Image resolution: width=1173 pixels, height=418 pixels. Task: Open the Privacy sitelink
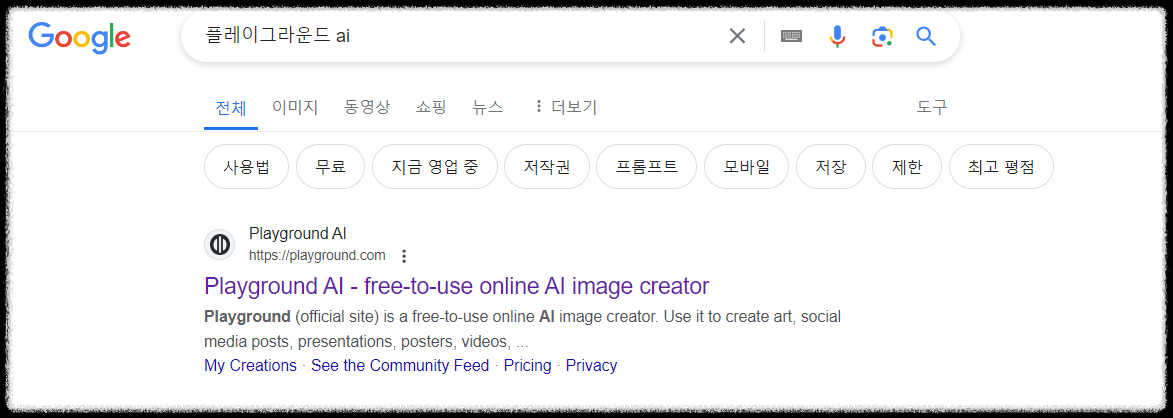pyautogui.click(x=591, y=366)
